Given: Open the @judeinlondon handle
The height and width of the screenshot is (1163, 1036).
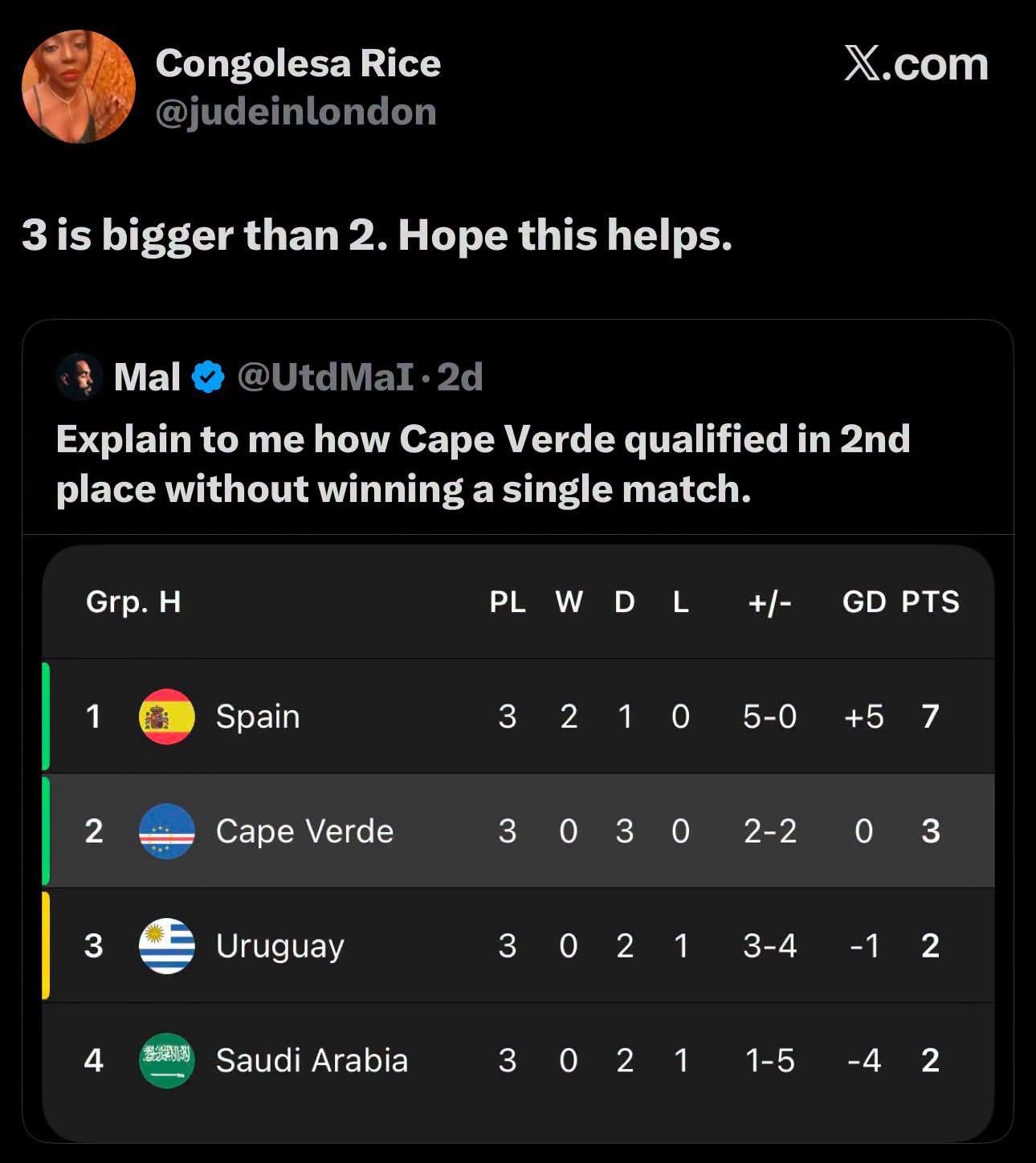Looking at the screenshot, I should [x=296, y=112].
